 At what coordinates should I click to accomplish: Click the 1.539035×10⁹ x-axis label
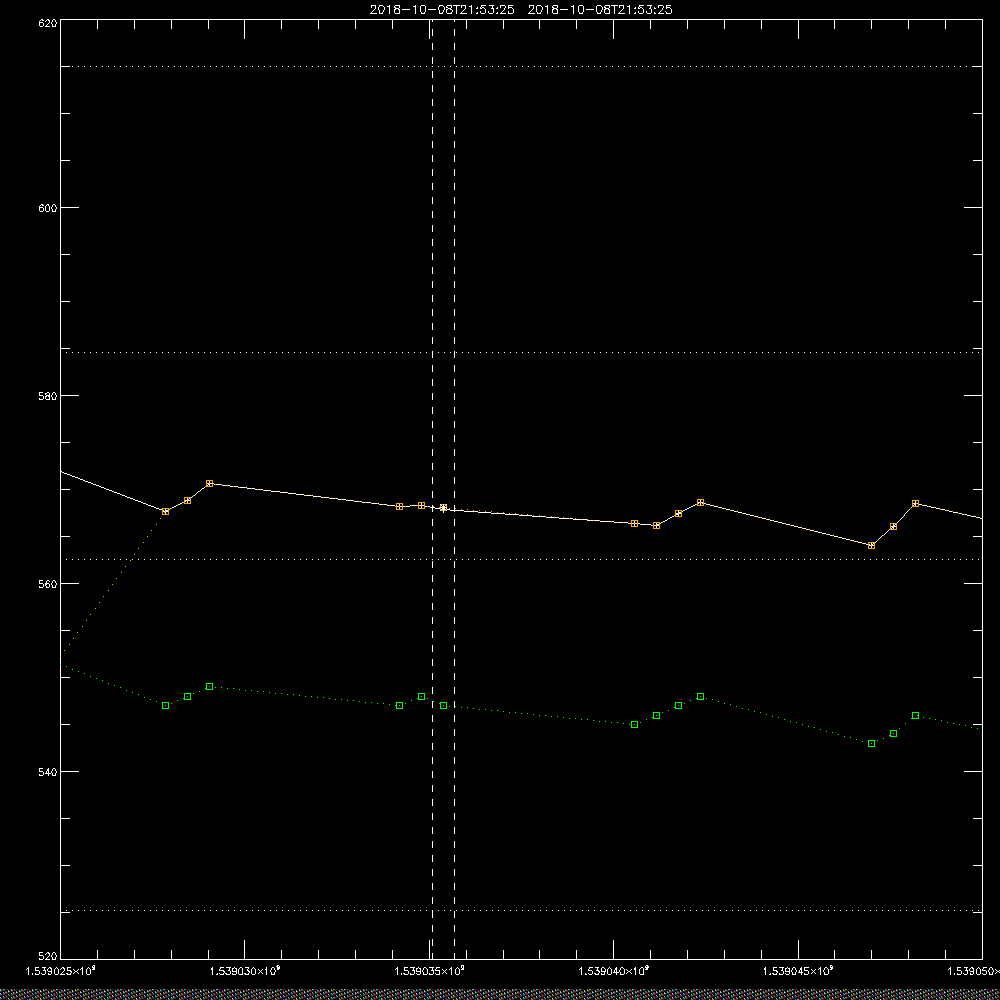click(429, 971)
